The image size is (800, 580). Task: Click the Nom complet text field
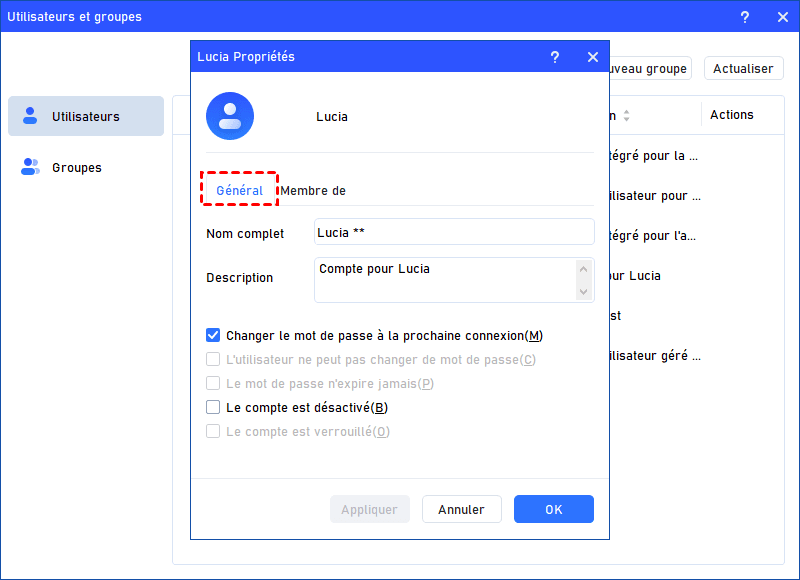click(454, 233)
